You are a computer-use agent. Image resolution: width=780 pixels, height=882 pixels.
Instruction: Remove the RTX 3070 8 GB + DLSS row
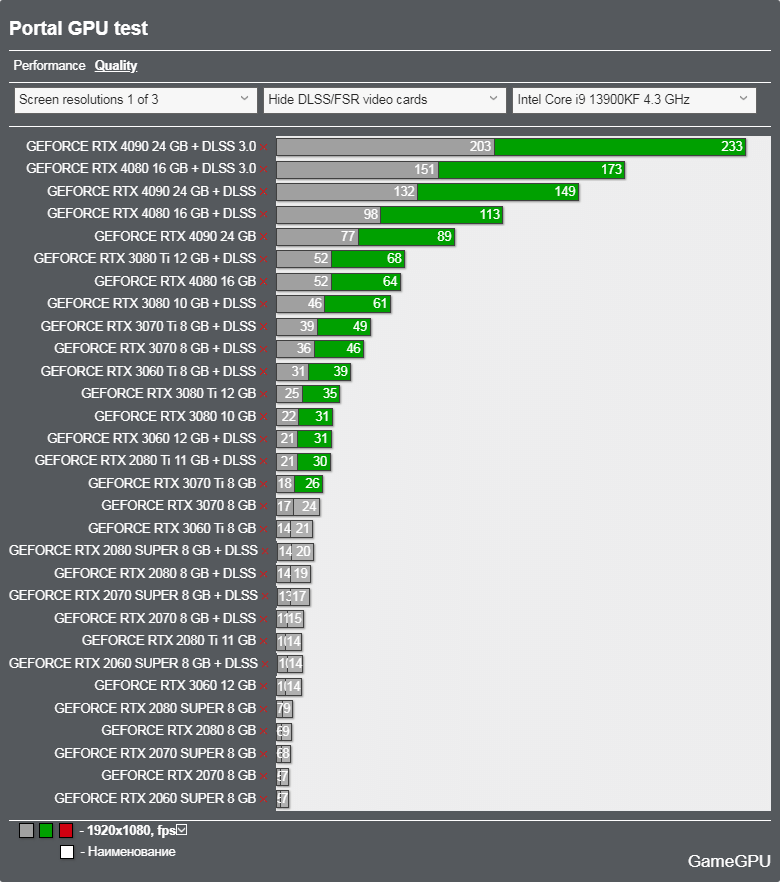pos(264,350)
